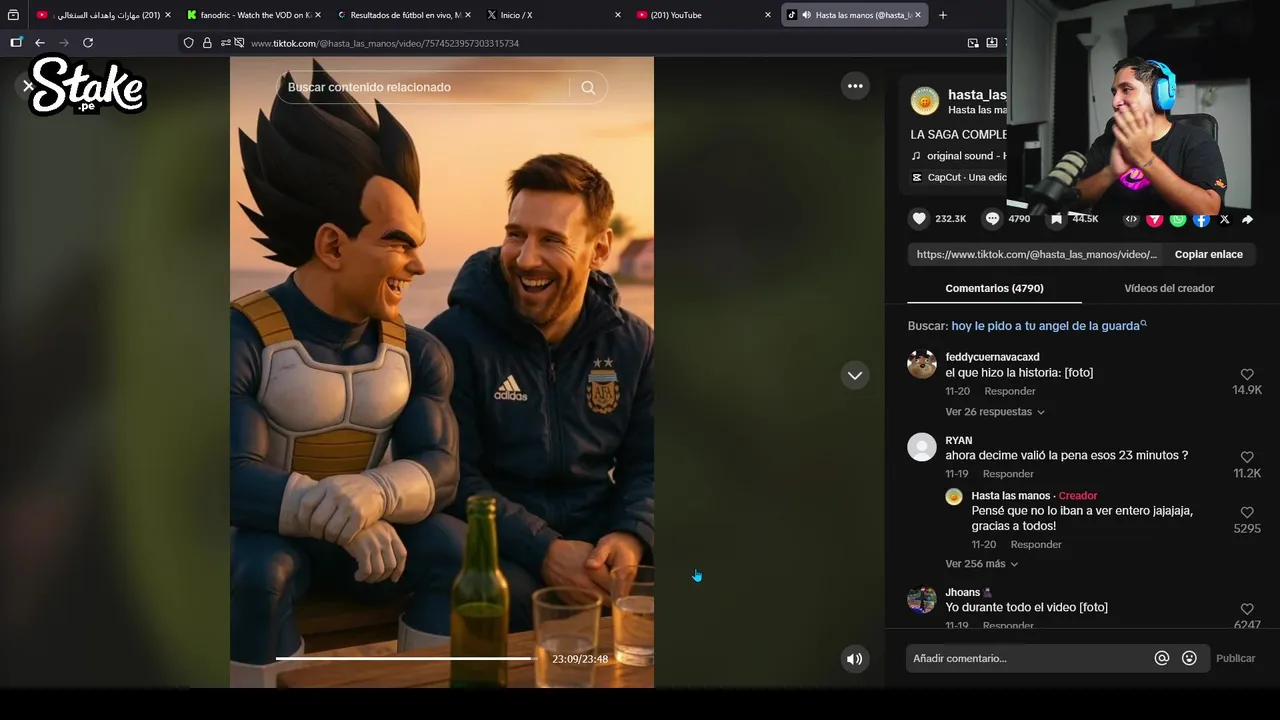Like the video with the heart icon
Viewport: 1280px width, 720px height.
pos(919,218)
